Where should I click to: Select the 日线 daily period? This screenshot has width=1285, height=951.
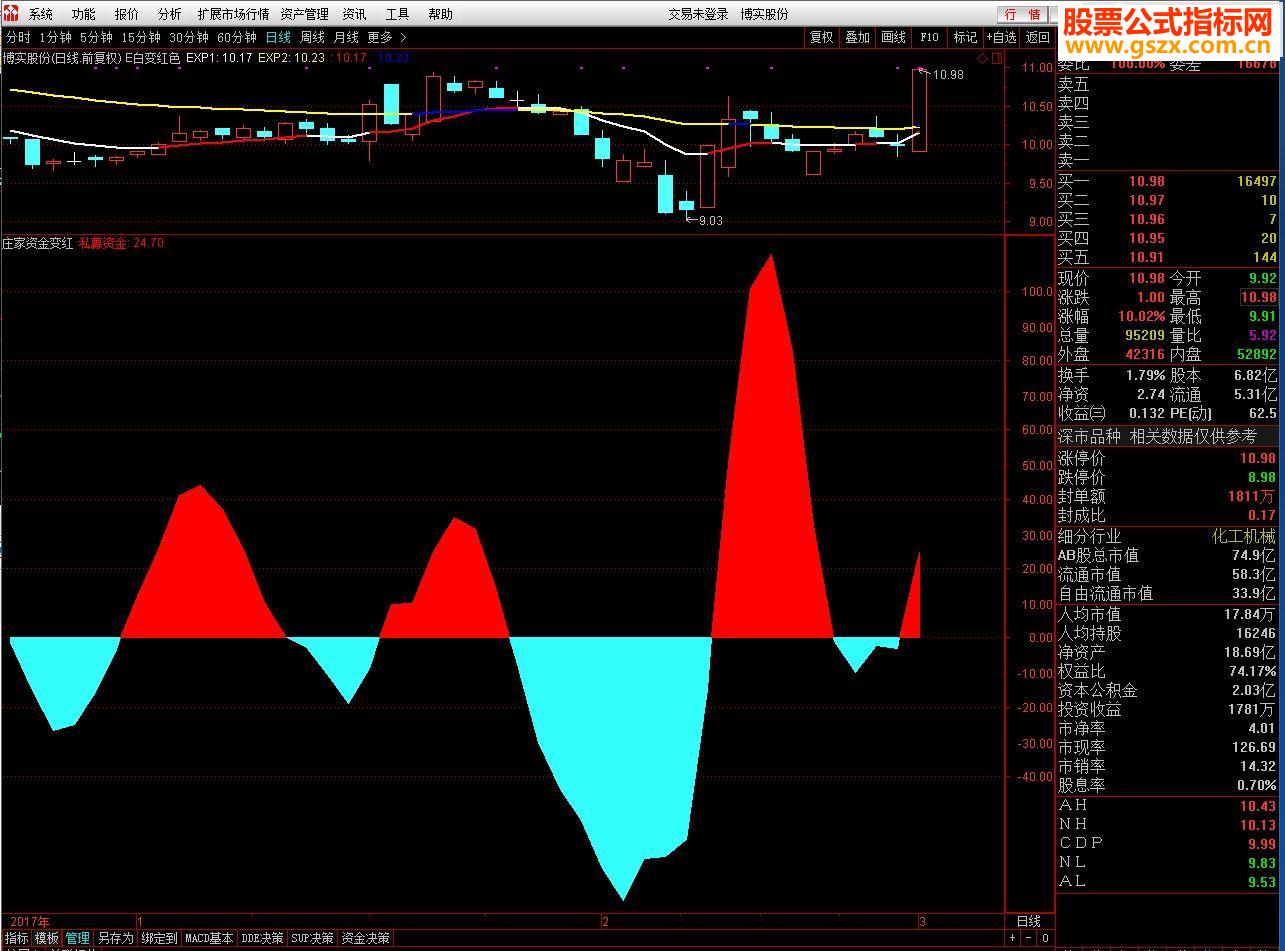pos(278,37)
